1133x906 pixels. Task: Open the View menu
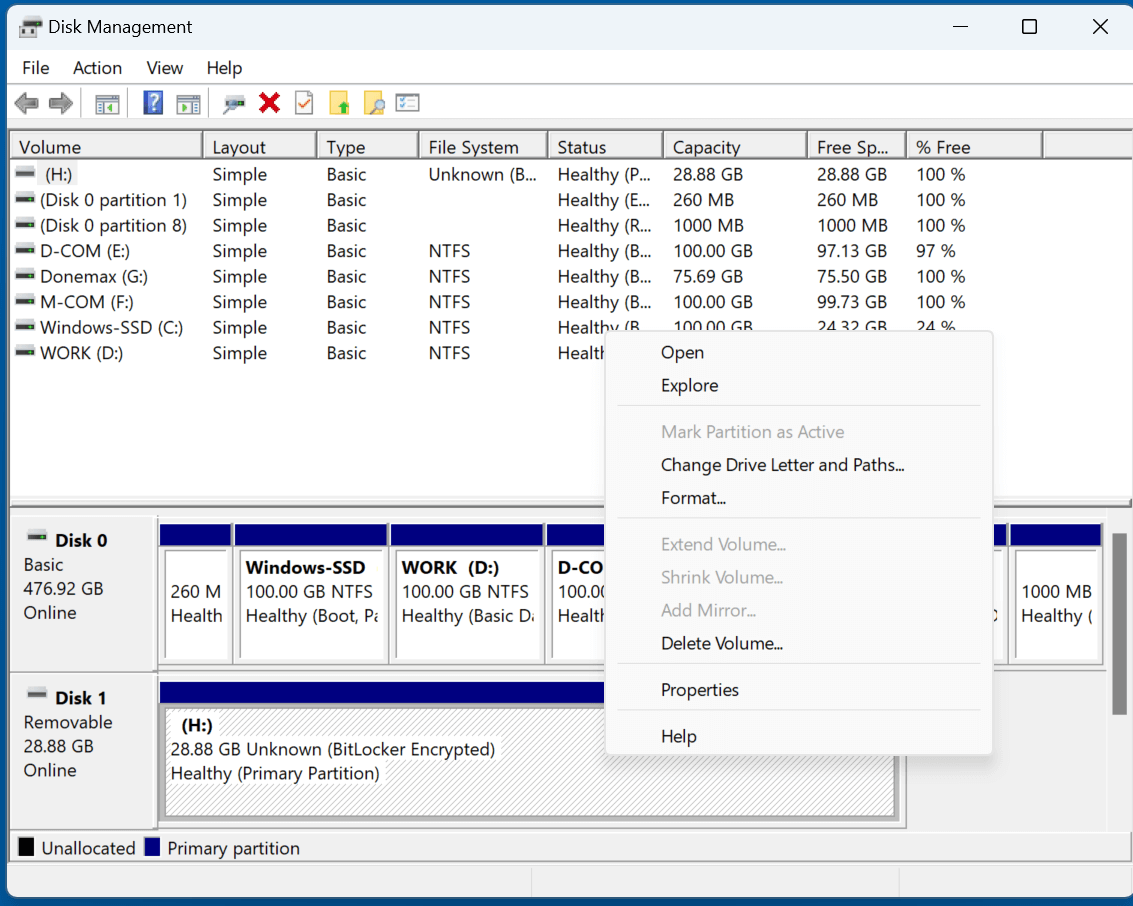pos(164,68)
